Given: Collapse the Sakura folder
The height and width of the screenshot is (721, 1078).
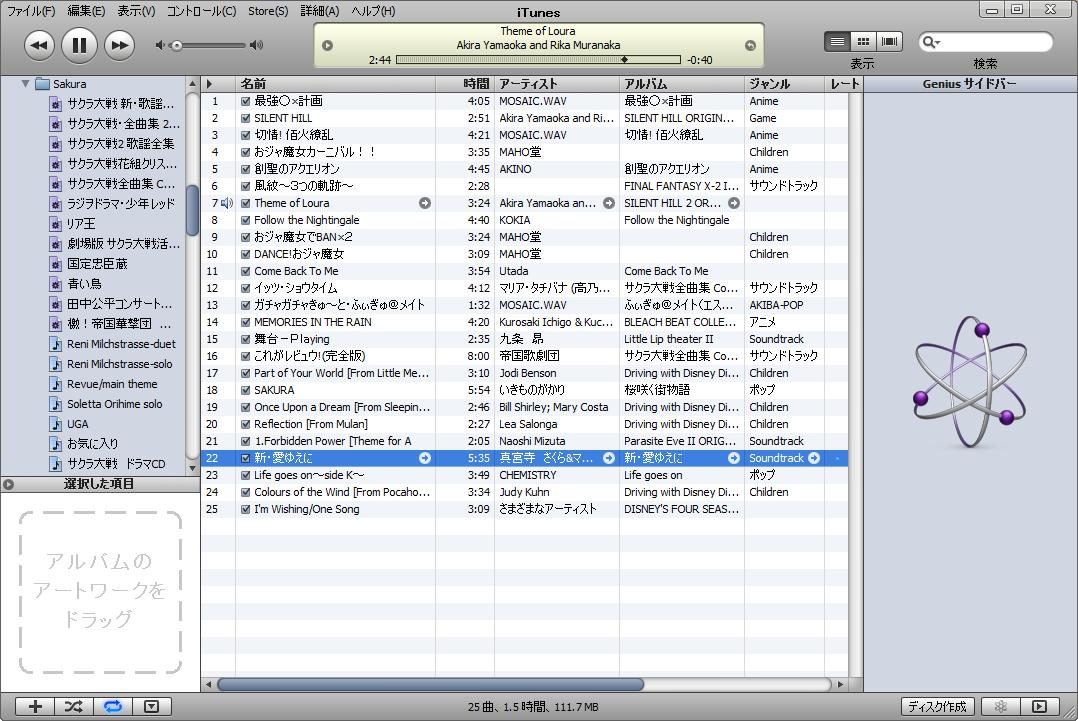Looking at the screenshot, I should [x=25, y=84].
